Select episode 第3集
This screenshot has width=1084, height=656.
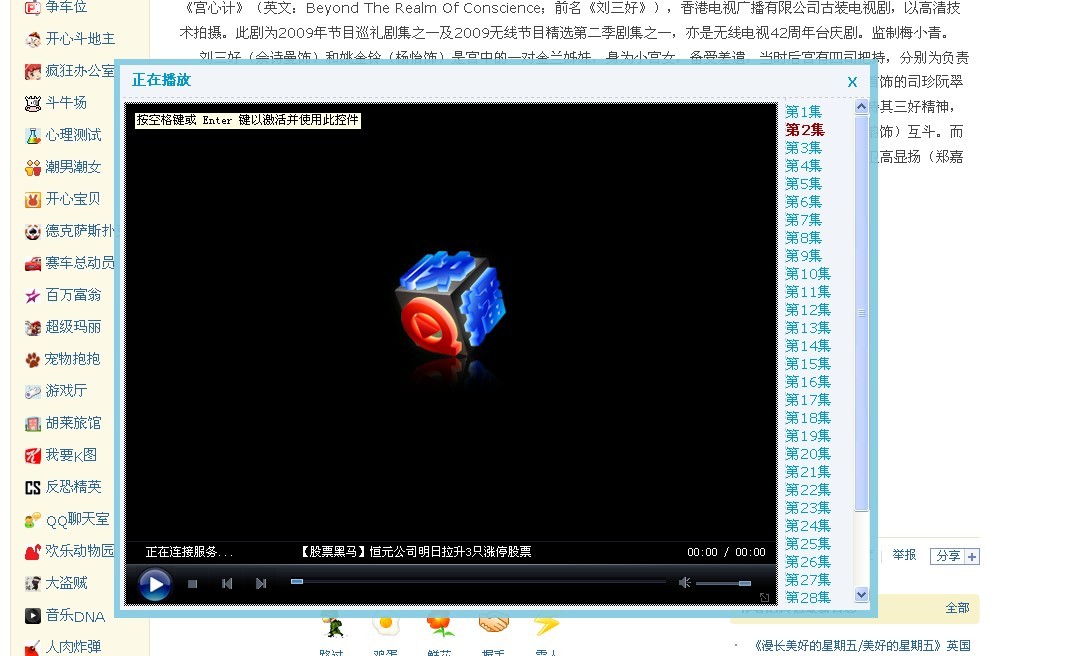803,147
